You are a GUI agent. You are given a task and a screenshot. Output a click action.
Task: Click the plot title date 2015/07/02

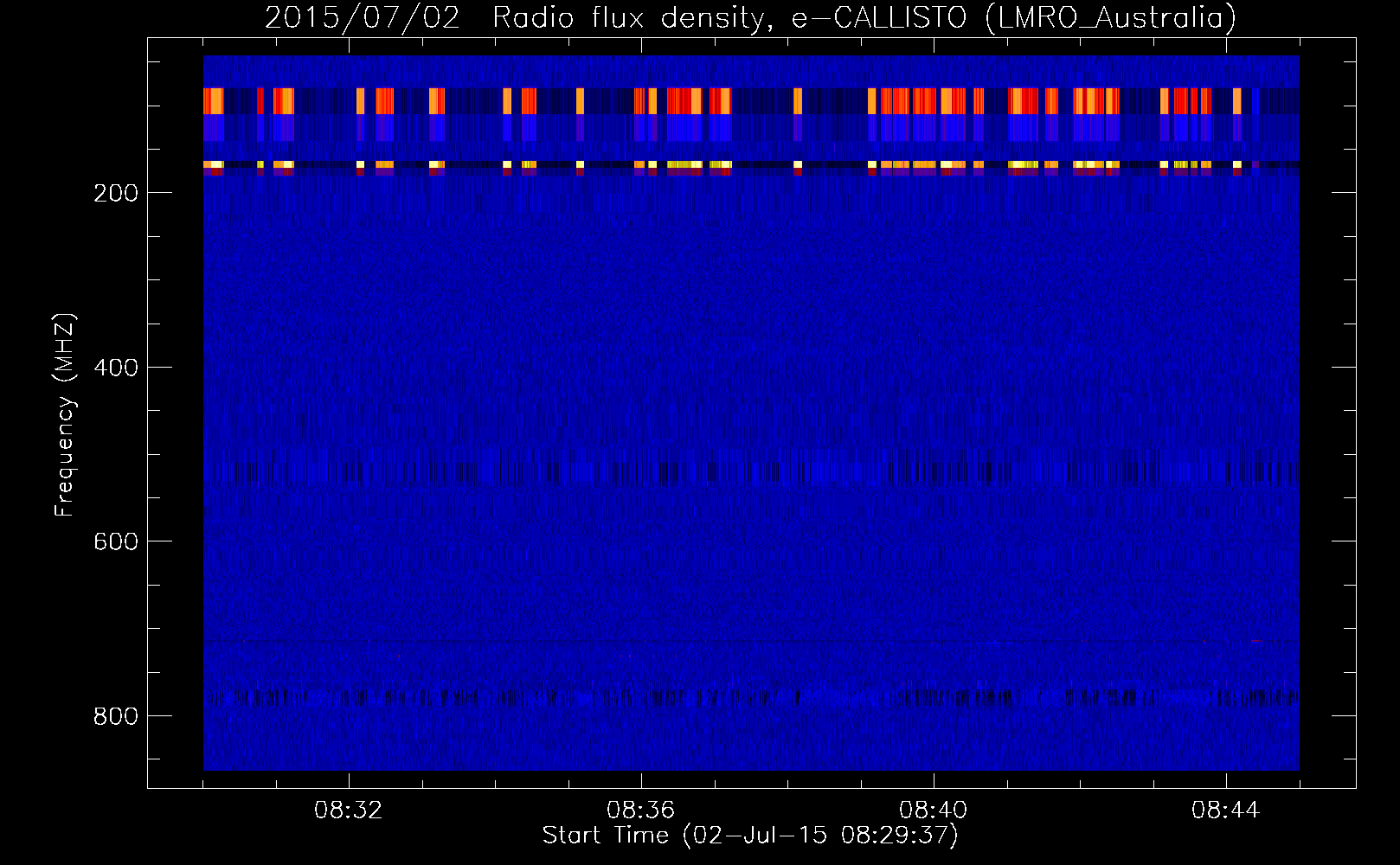[x=362, y=18]
